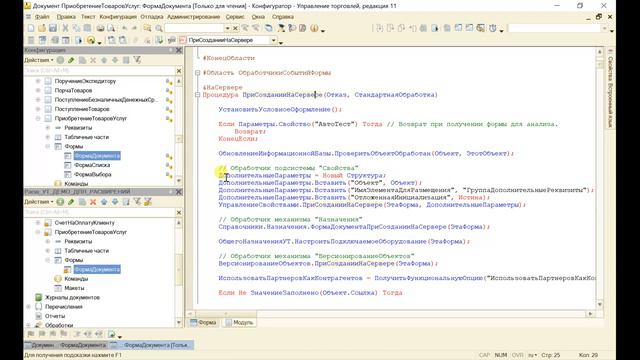This screenshot has width=640, height=360.
Task: Click the toolbar search input field
Action: [x=194, y=28]
